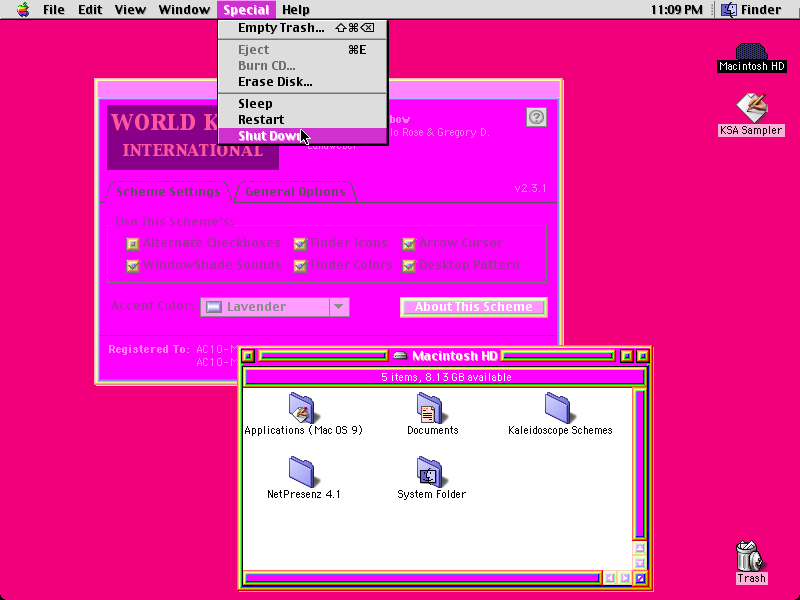
Task: Click the drive proxy icon in Macintosh HD title bar
Action: point(400,356)
